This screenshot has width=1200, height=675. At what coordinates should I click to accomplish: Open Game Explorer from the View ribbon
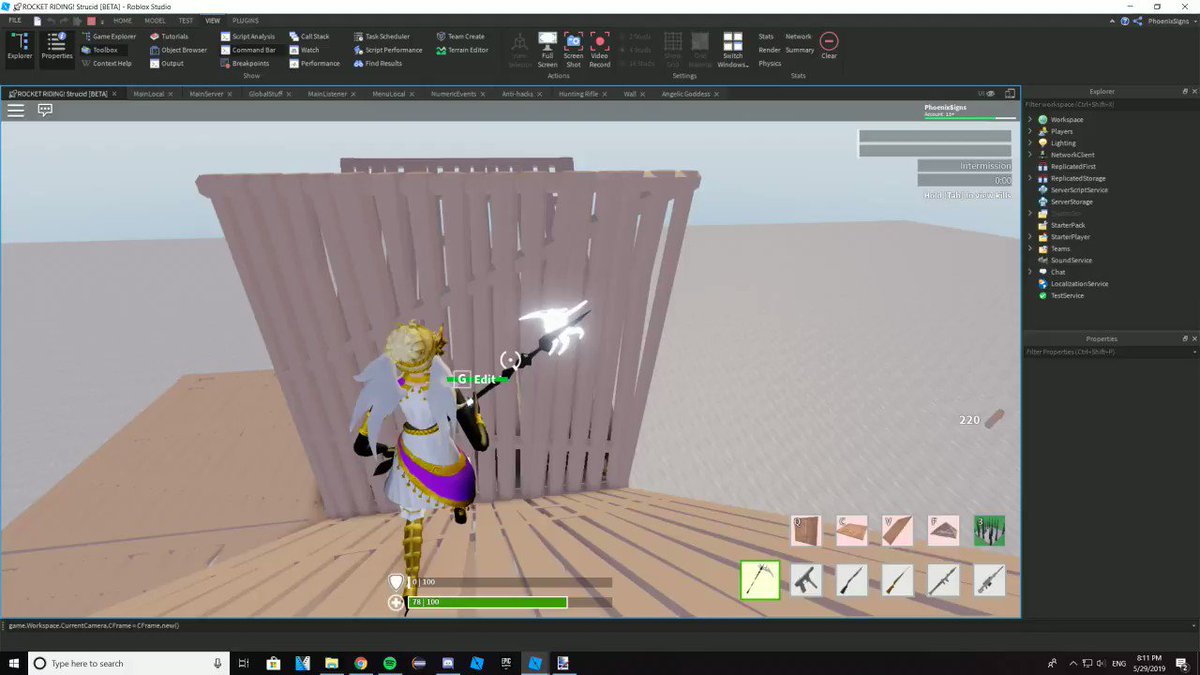click(x=108, y=36)
